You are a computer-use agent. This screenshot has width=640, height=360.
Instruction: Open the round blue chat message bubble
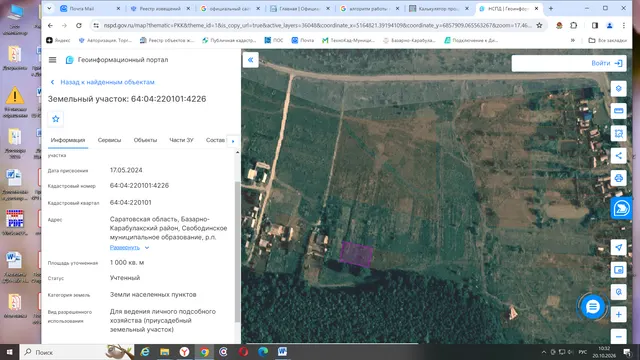[x=593, y=307]
